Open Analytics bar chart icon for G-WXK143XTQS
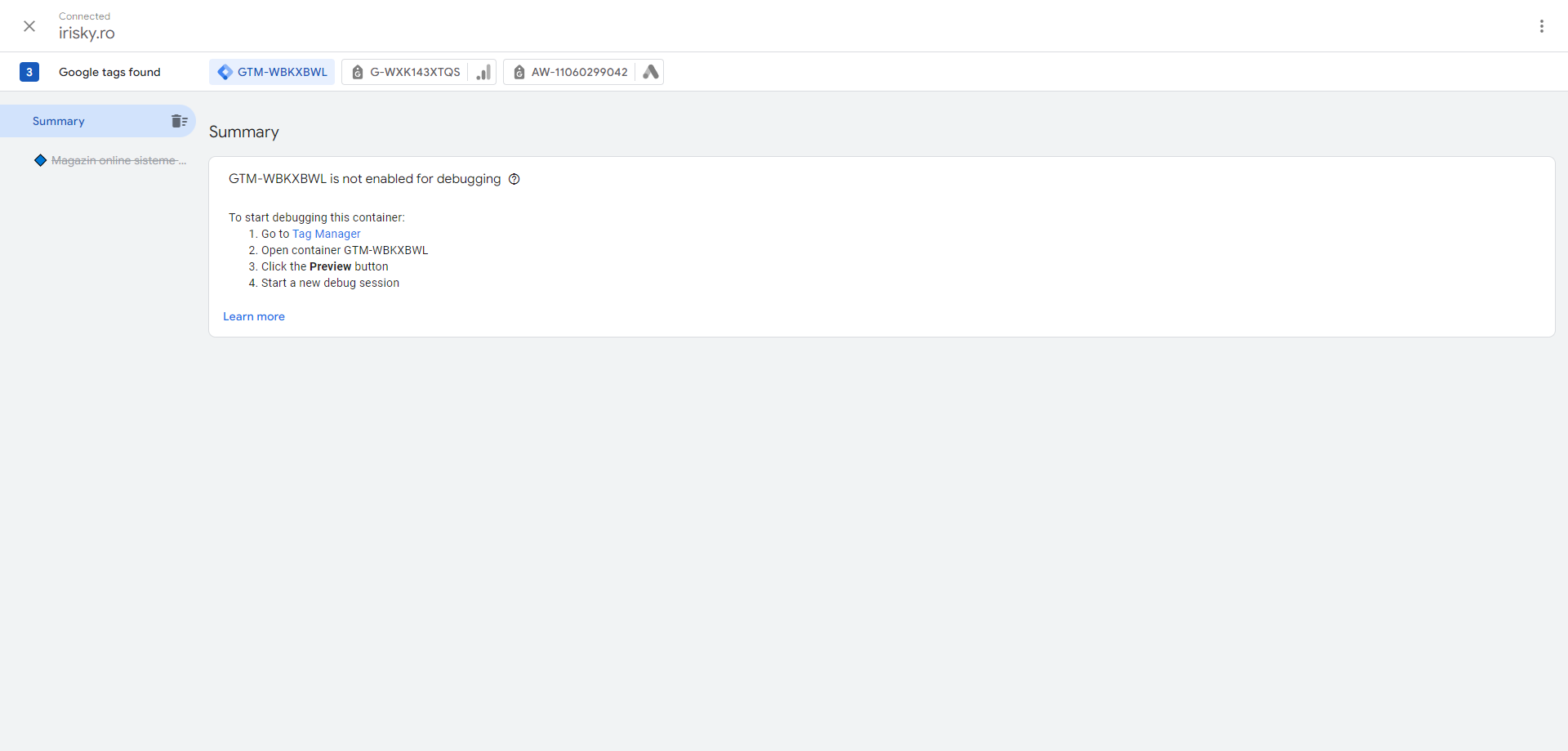 coord(483,72)
